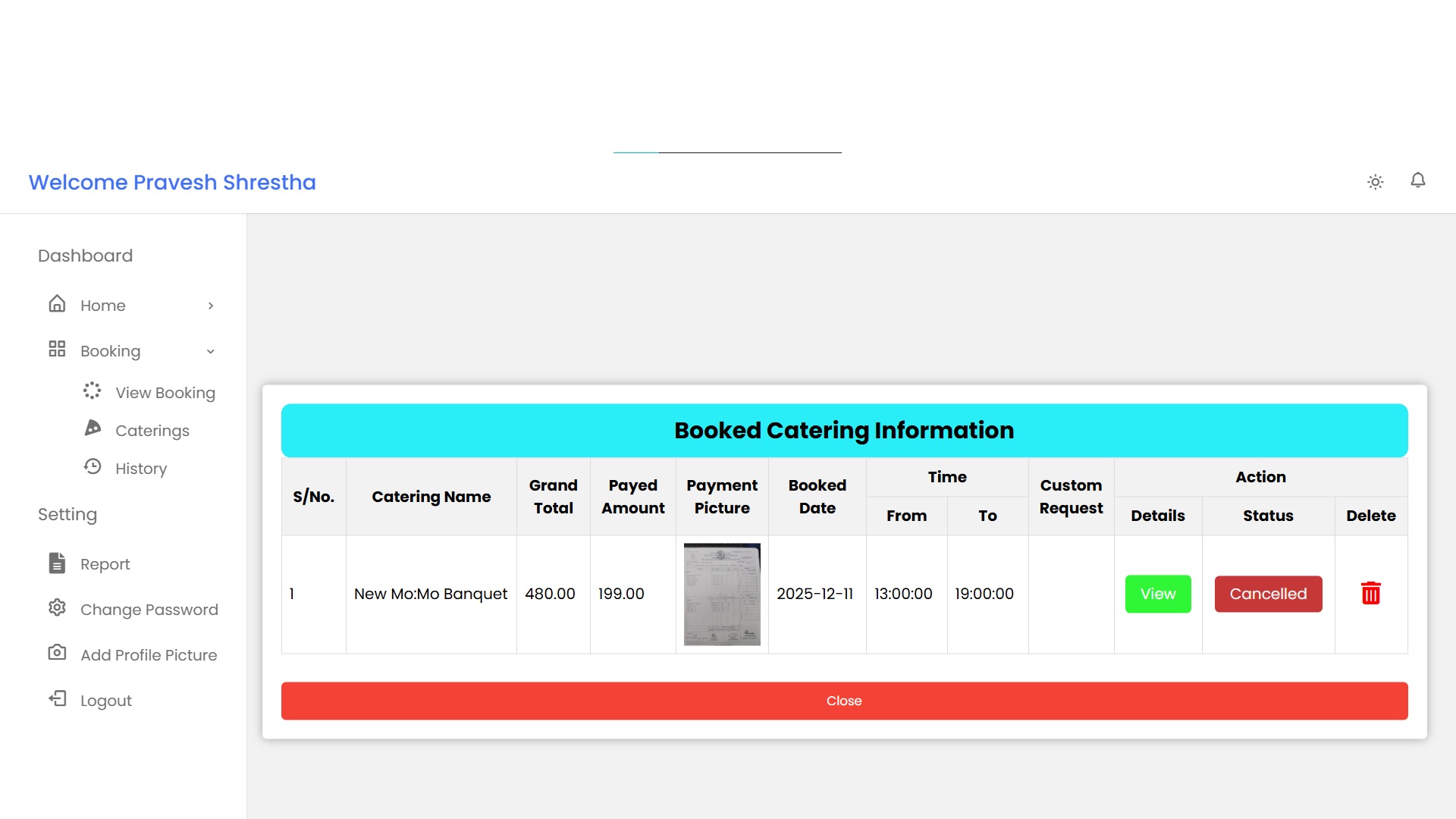Expand the Home menu chevron

click(211, 306)
